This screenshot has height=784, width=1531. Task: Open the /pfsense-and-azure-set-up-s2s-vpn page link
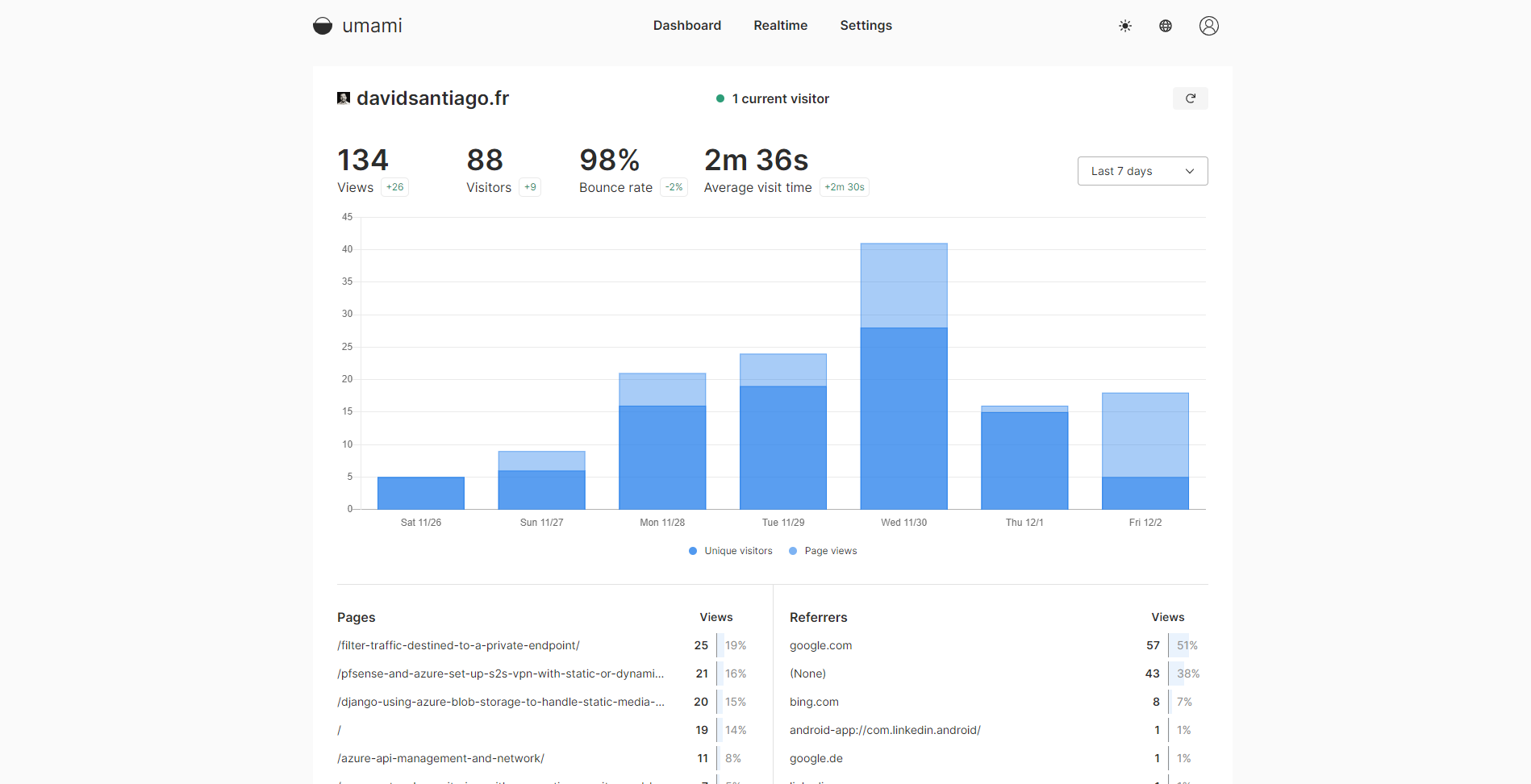[501, 673]
